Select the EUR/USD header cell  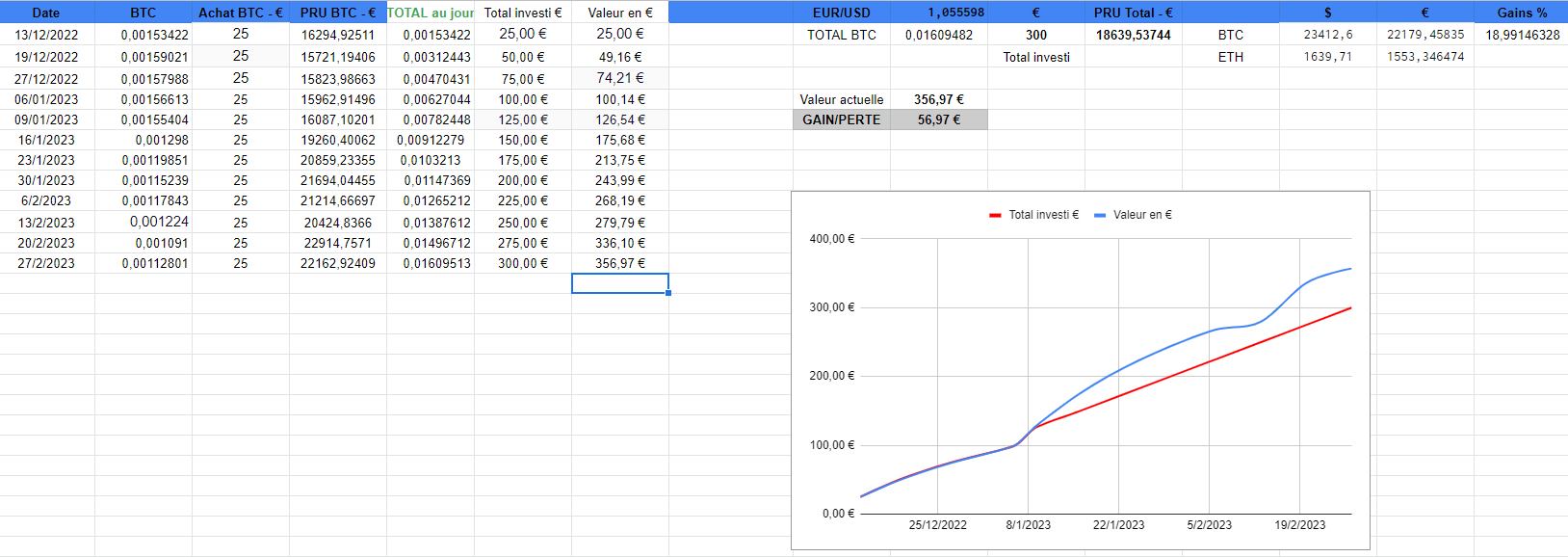[842, 13]
